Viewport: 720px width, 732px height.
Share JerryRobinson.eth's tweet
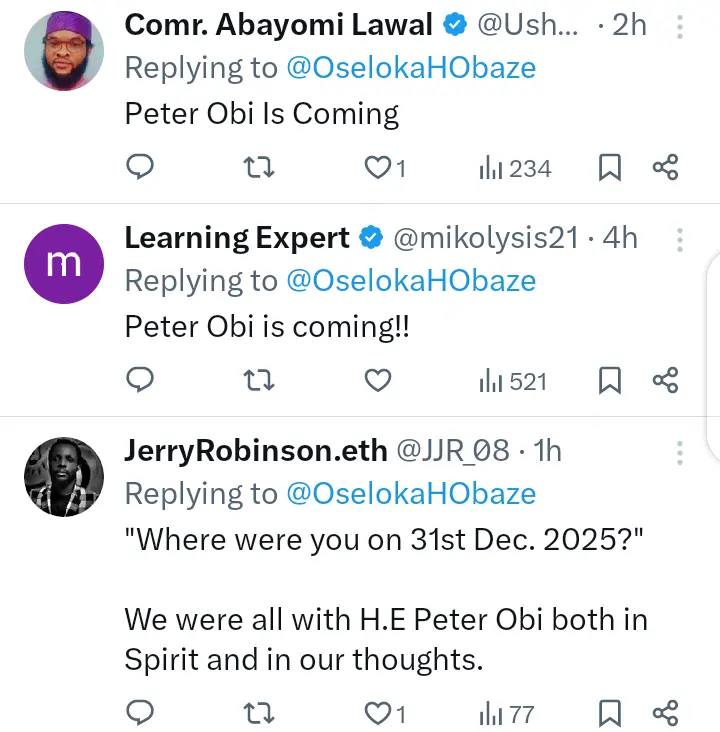(x=666, y=713)
